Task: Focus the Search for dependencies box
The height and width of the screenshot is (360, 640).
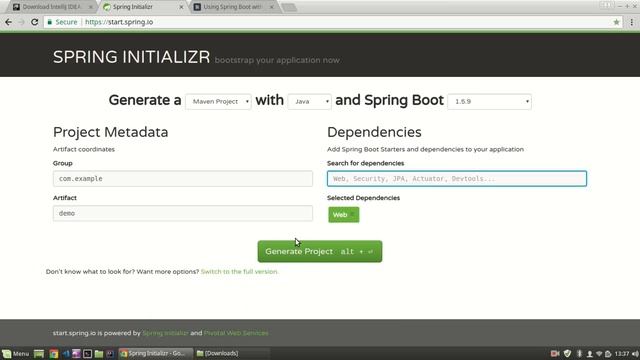Action: (x=457, y=179)
